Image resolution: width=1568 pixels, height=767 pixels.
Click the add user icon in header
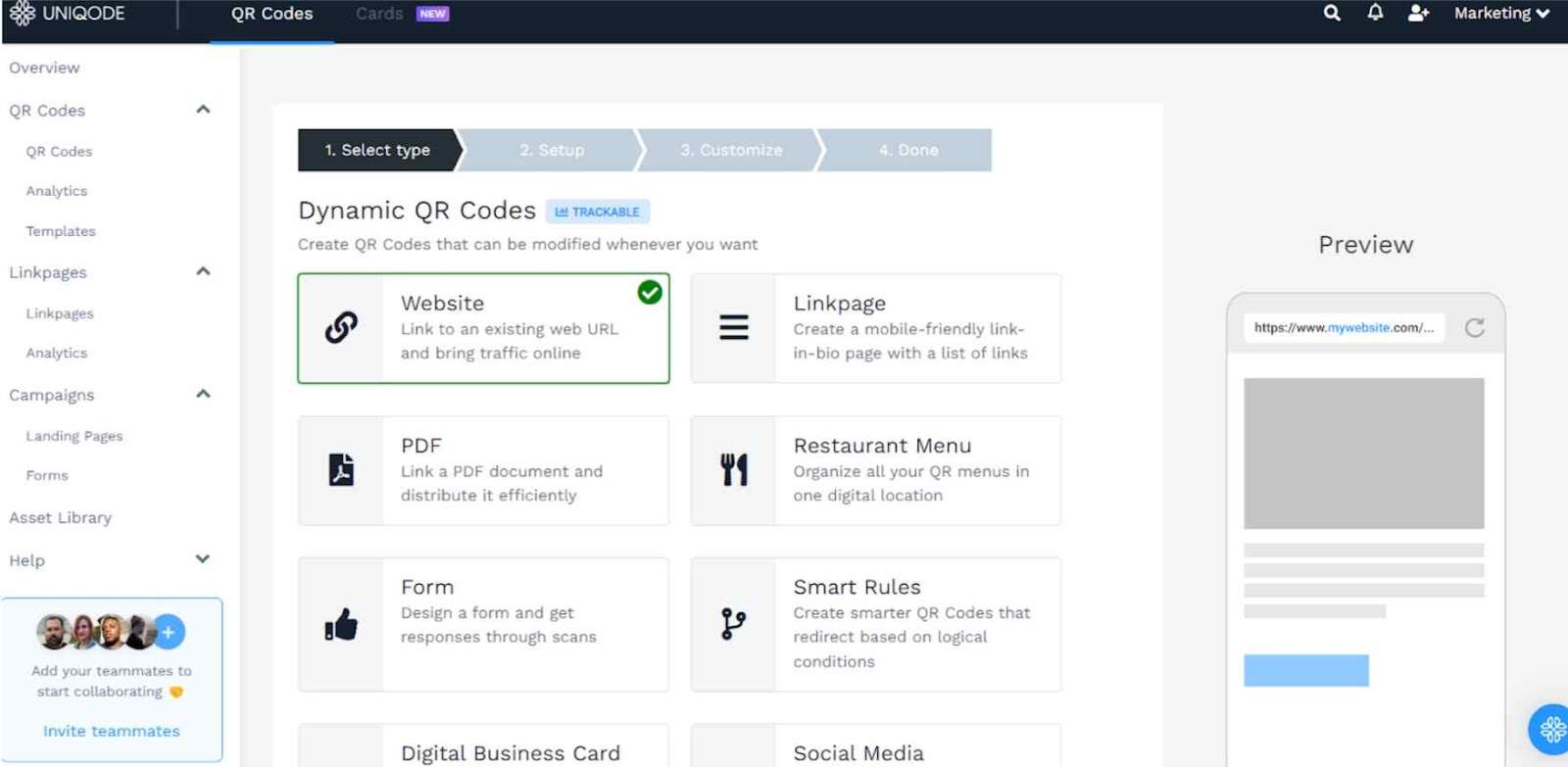1418,13
